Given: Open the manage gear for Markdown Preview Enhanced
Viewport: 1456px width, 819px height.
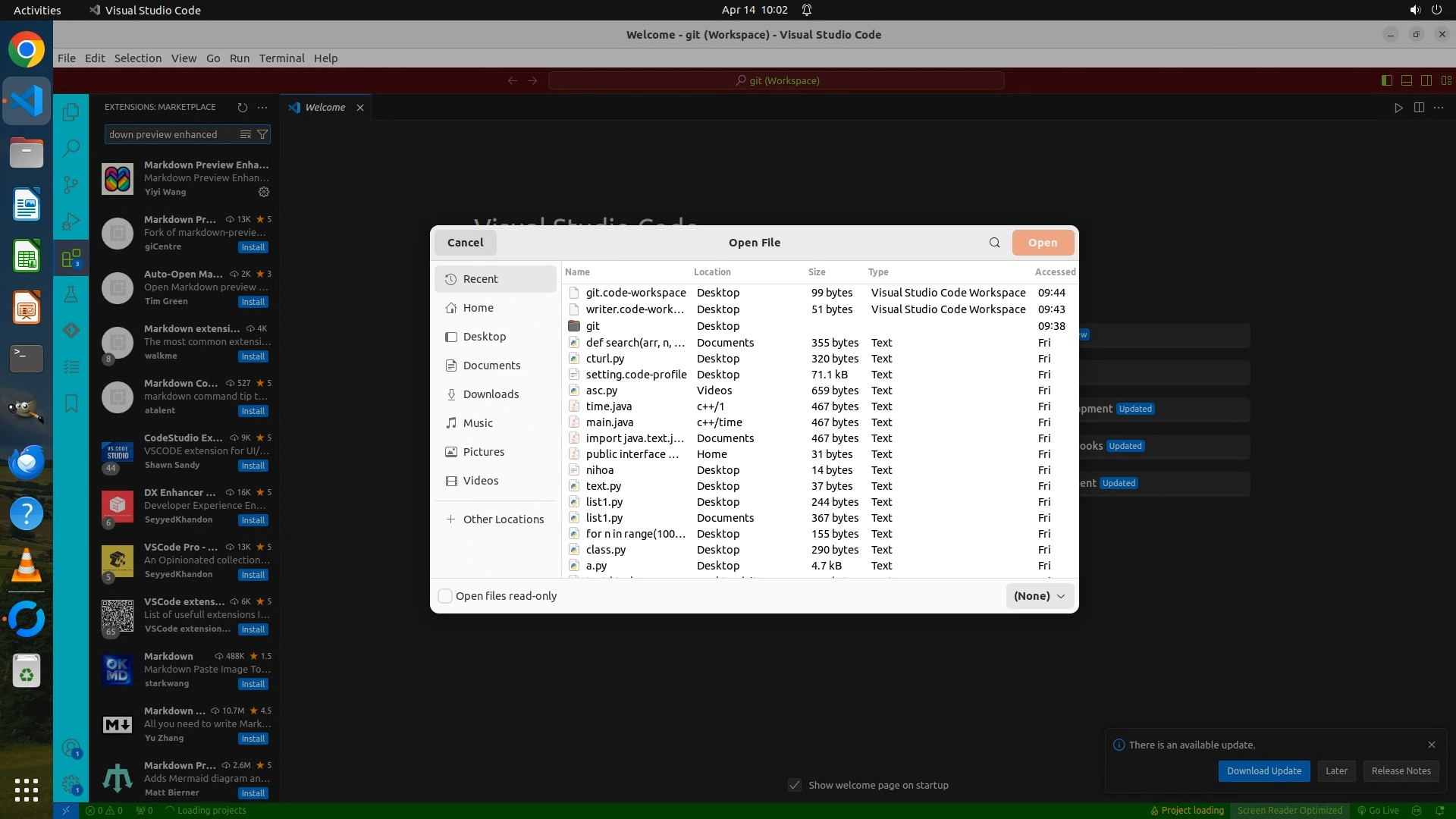Looking at the screenshot, I should tap(264, 192).
